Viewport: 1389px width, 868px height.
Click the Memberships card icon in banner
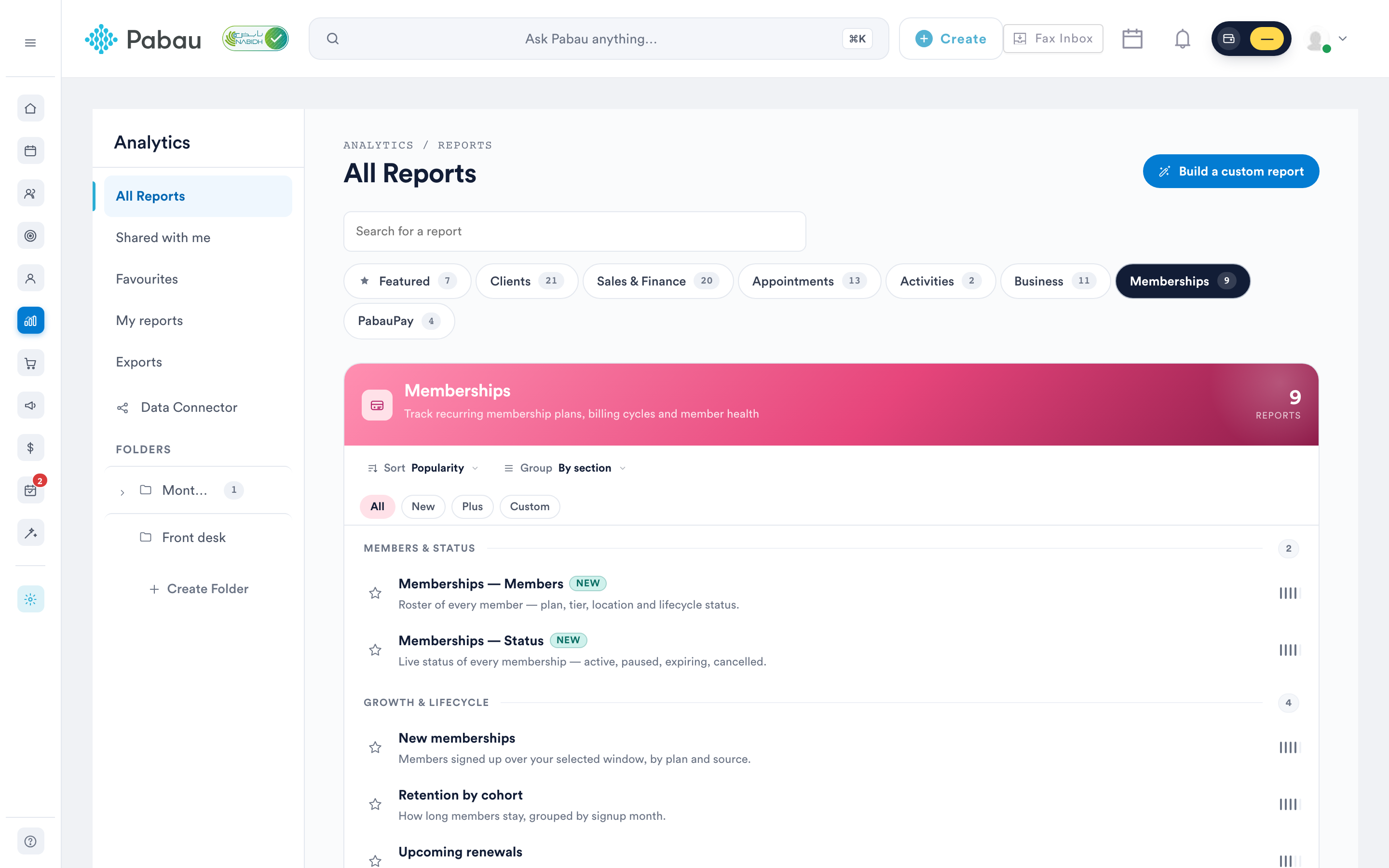[377, 405]
